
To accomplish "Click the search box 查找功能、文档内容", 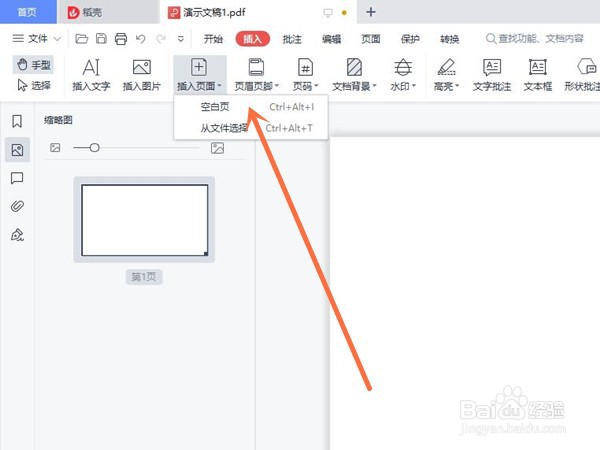I will (535, 39).
